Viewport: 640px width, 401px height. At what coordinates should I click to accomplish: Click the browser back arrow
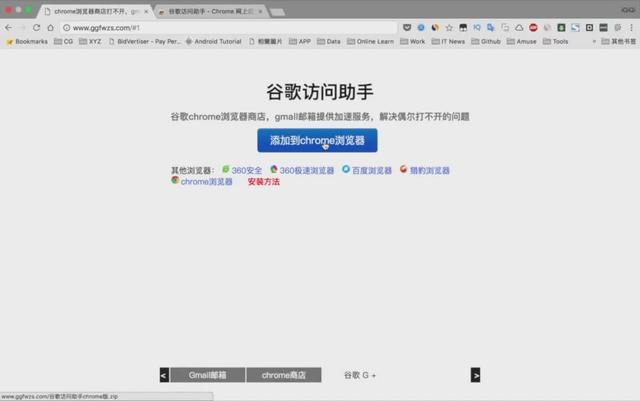point(9,28)
